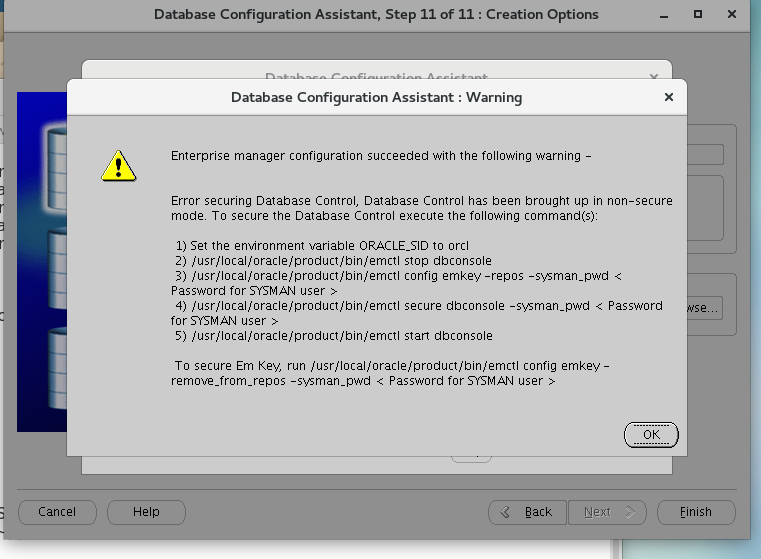Click the partially hidden Browse button
The image size is (761, 559).
click(704, 308)
